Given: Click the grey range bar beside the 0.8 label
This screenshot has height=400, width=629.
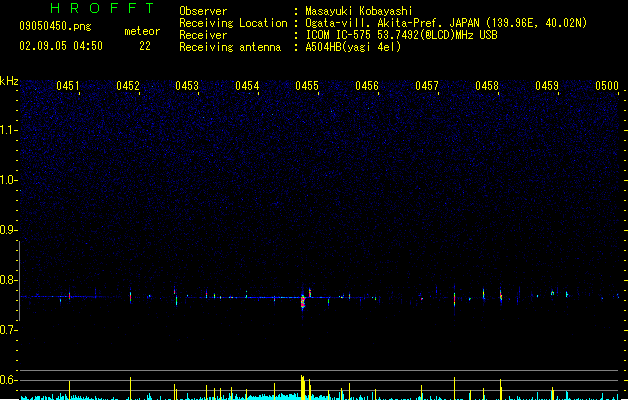Looking at the screenshot, I should [19, 281].
